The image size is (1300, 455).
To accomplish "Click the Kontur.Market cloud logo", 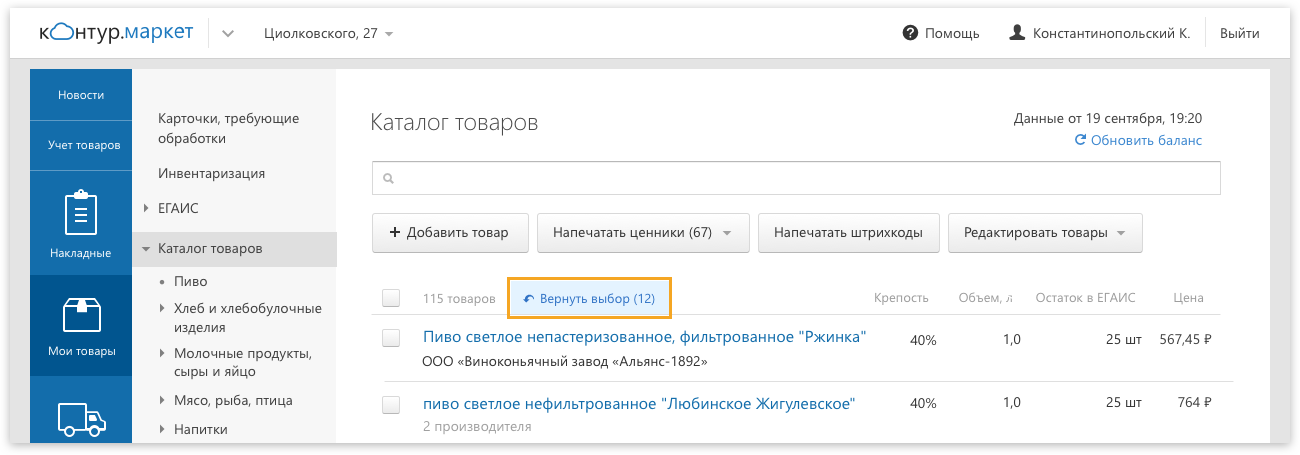I will pyautogui.click(x=116, y=33).
